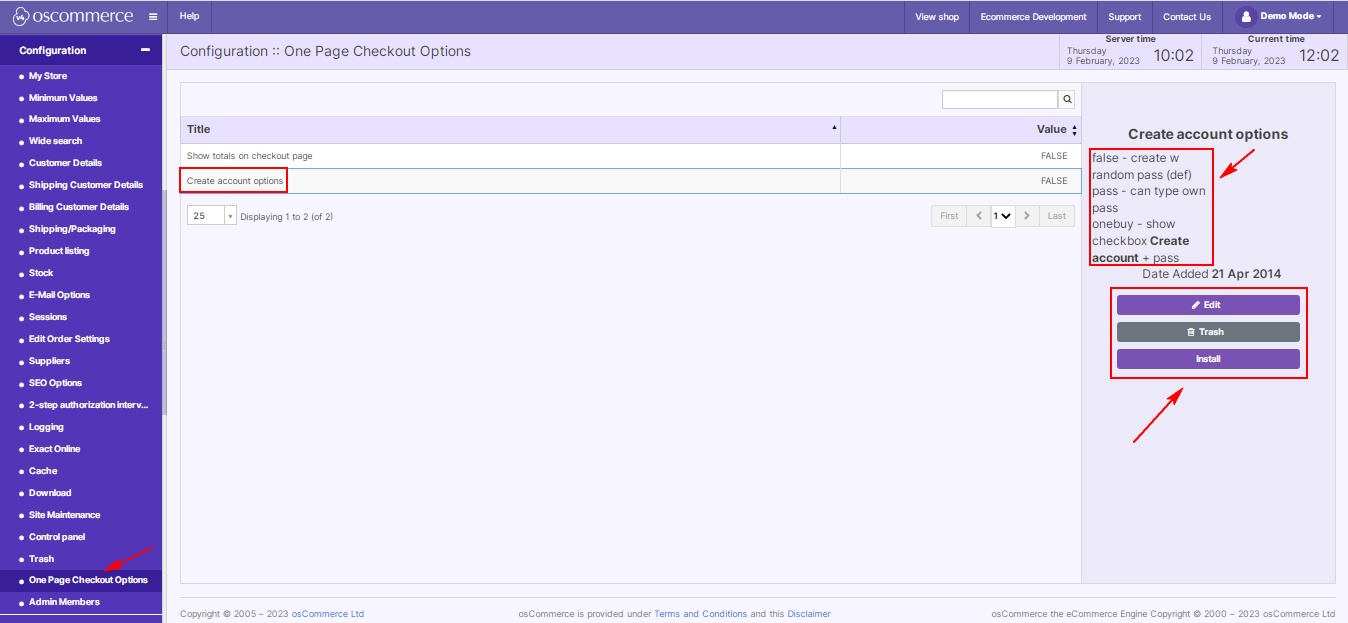The height and width of the screenshot is (623, 1348).
Task: Open Shipping Customer Details
Action: (x=86, y=185)
